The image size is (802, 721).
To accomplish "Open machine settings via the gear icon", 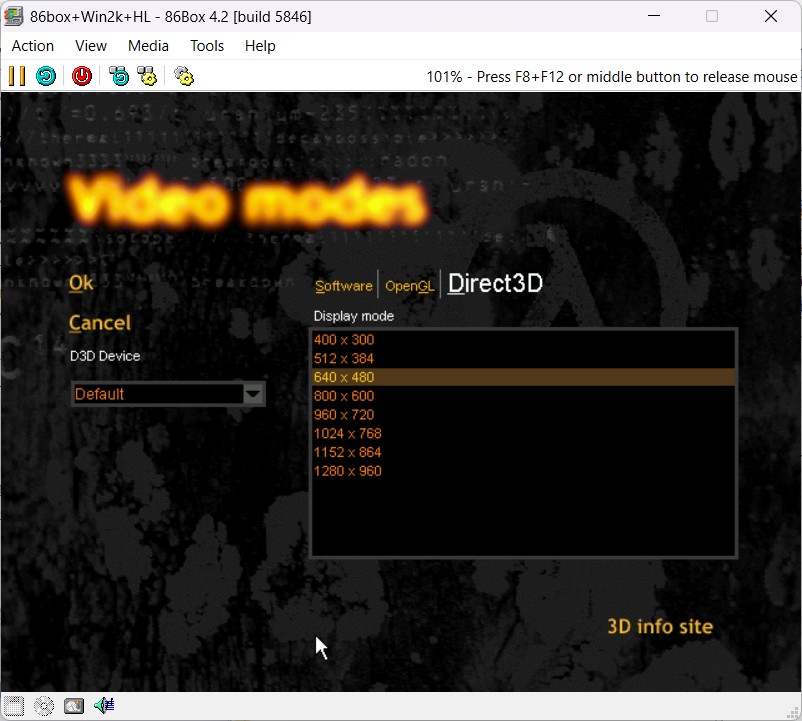I will click(x=184, y=76).
